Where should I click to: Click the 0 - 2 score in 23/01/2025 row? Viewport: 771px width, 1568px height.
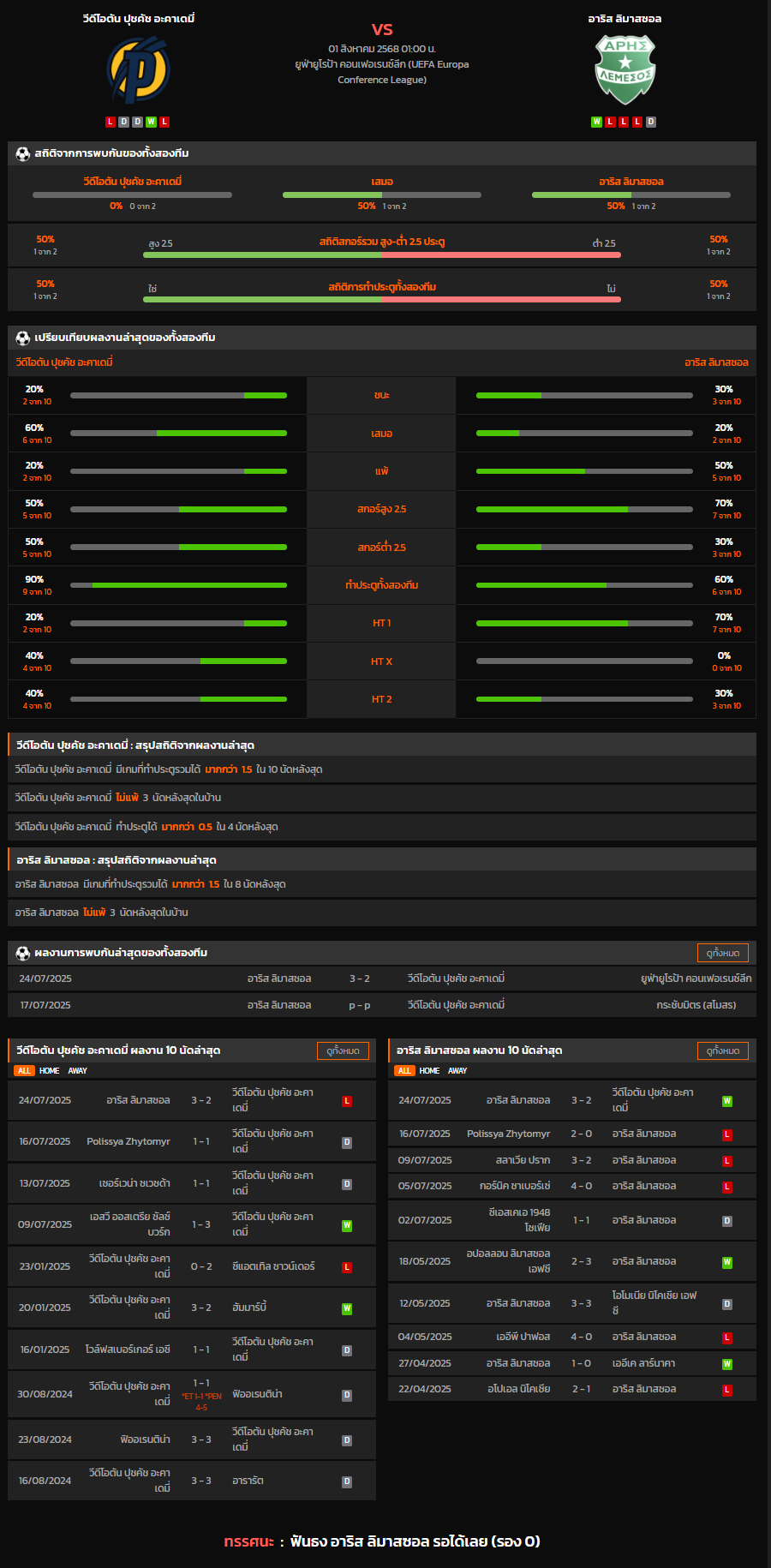tap(201, 1266)
